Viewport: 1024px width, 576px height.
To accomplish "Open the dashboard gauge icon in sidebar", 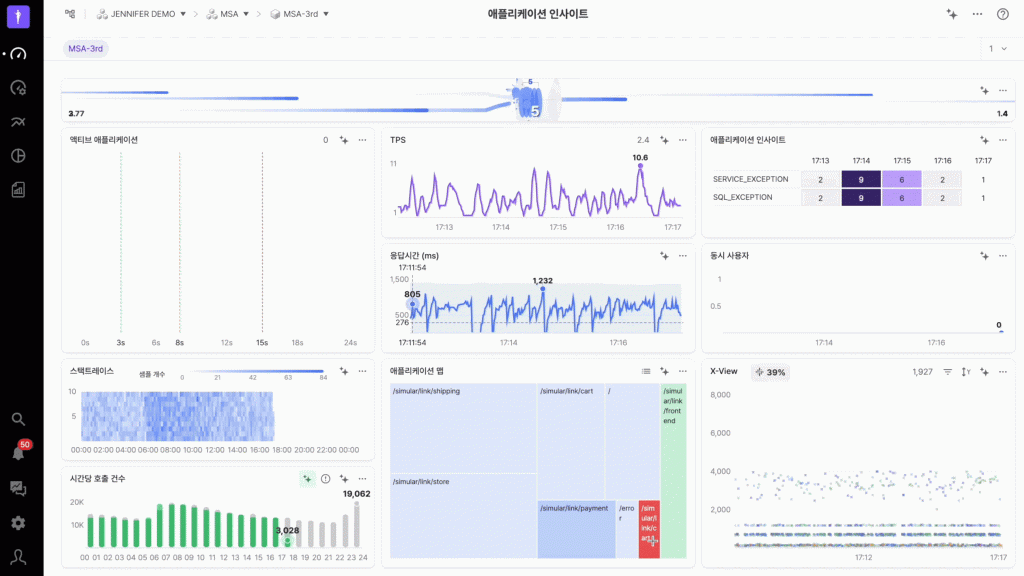I will (x=18, y=54).
